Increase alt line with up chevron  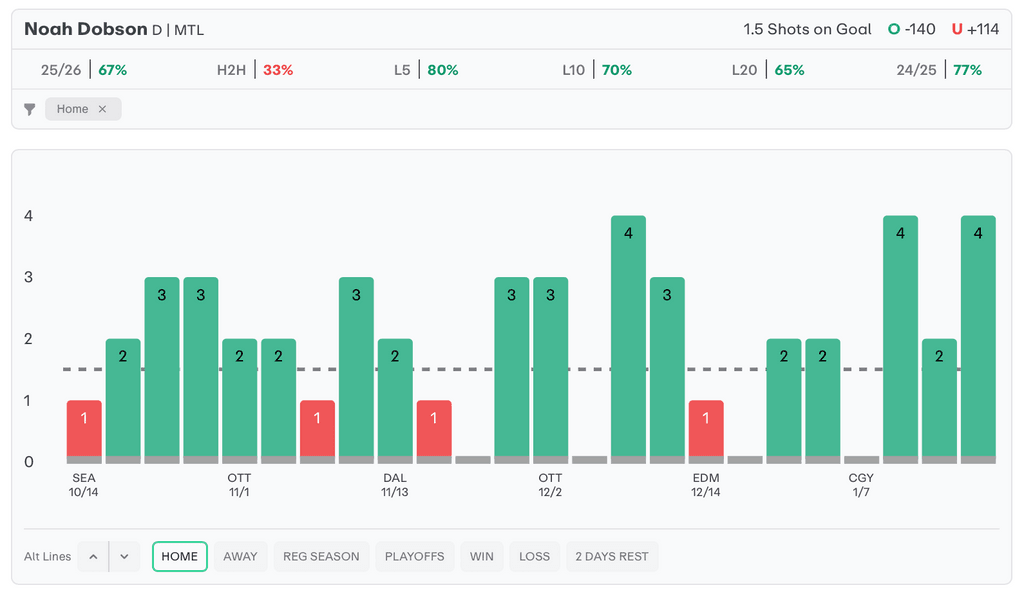93,556
